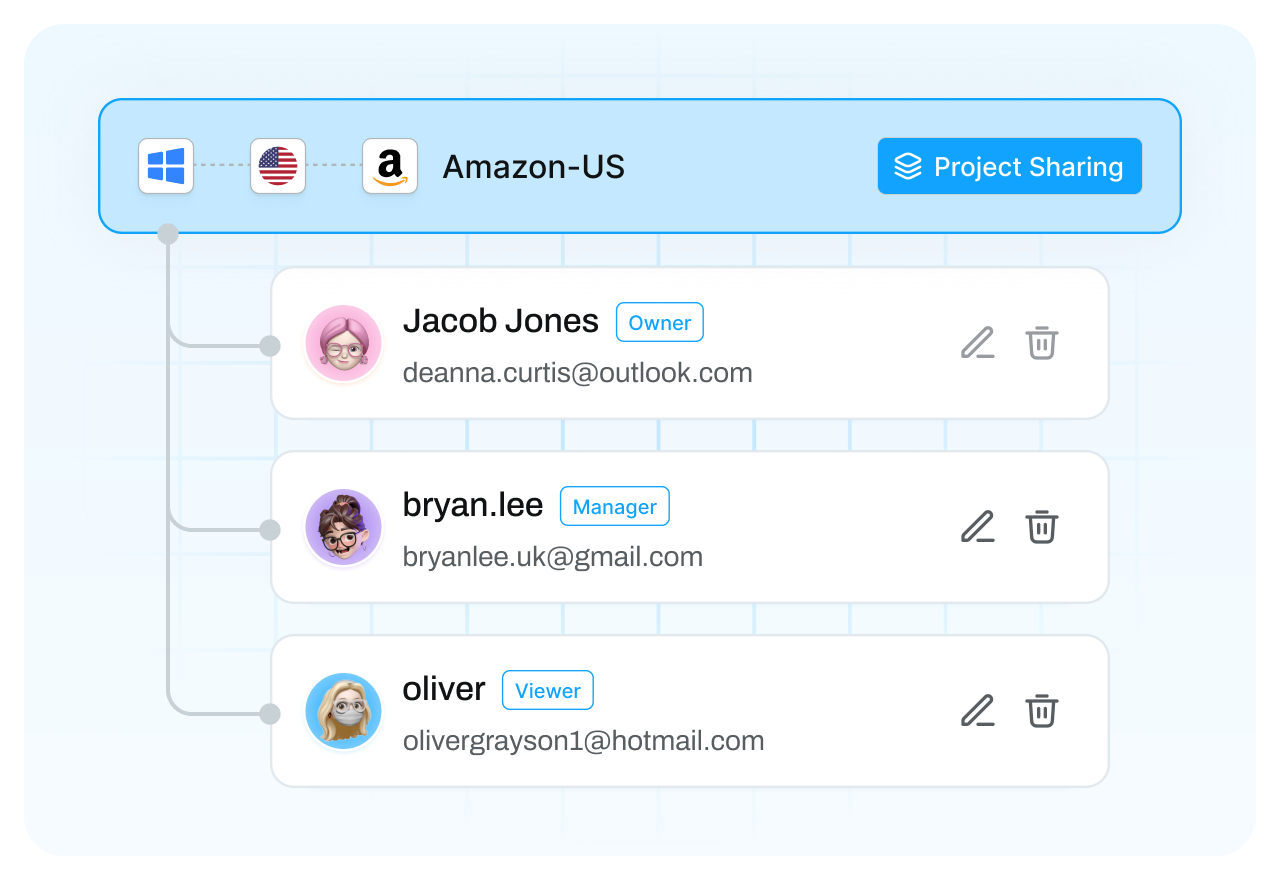Delete Jacob Jones from the project
Image resolution: width=1280 pixels, height=880 pixels.
tap(1042, 343)
